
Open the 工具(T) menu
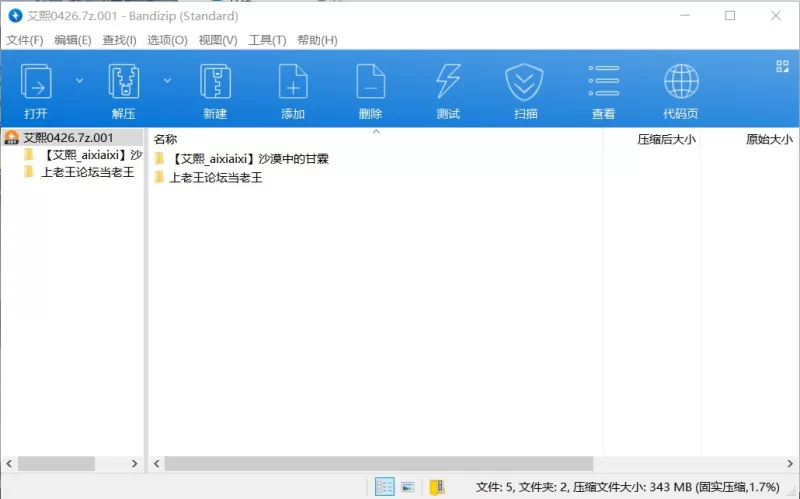[267, 40]
